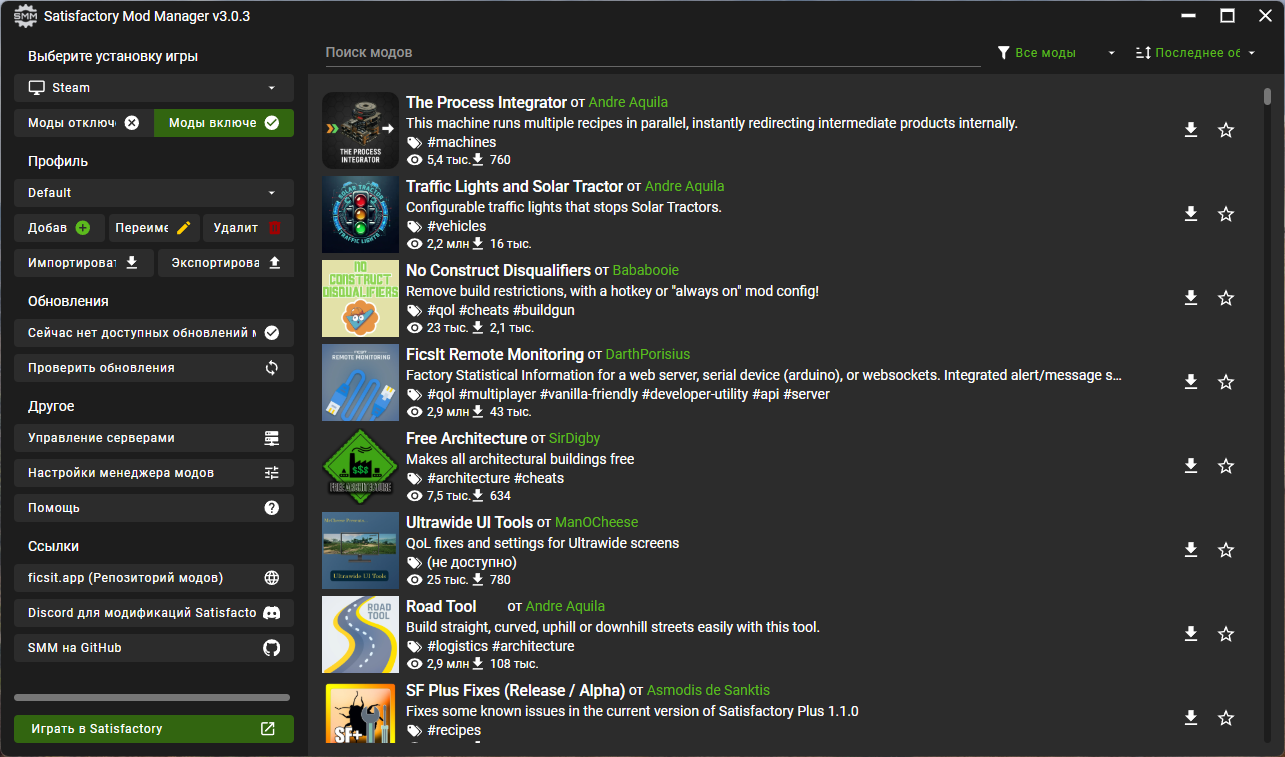Expand the Default profile dropdown
This screenshot has height=757, width=1285.
154,193
